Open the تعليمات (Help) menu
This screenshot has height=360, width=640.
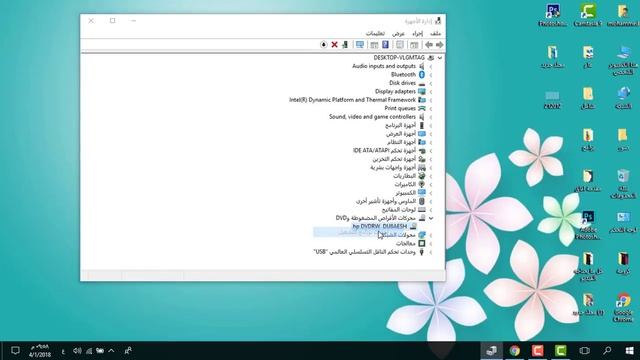coord(375,33)
